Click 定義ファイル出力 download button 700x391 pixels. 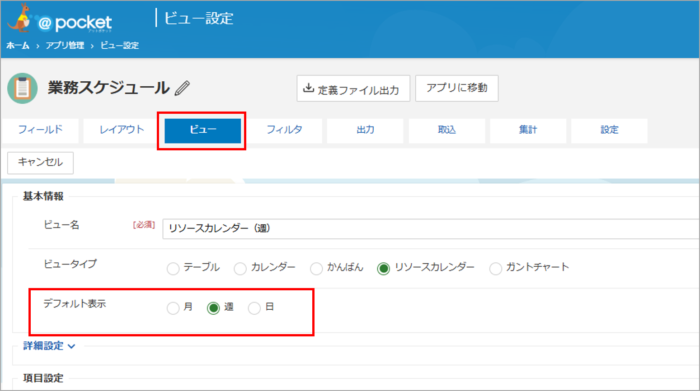coord(353,88)
